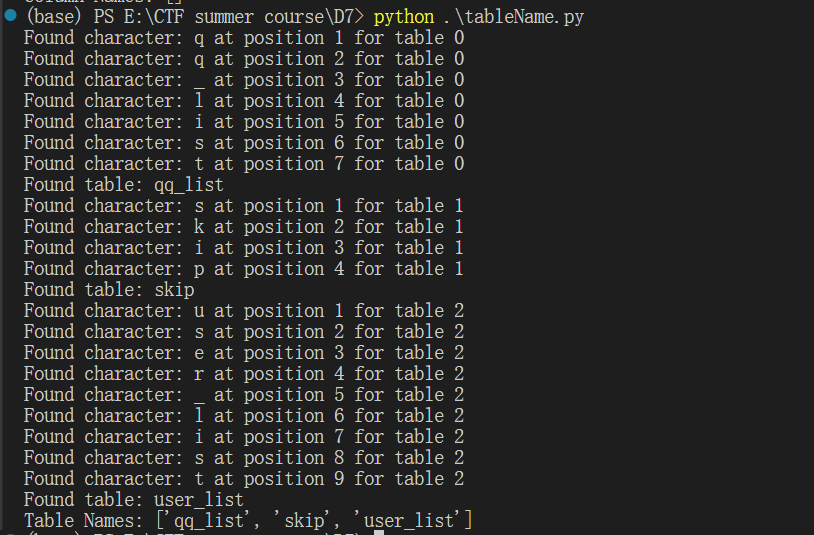Click line 'character: p at position 4 for table 1'
814x535 pixels.
point(244,269)
